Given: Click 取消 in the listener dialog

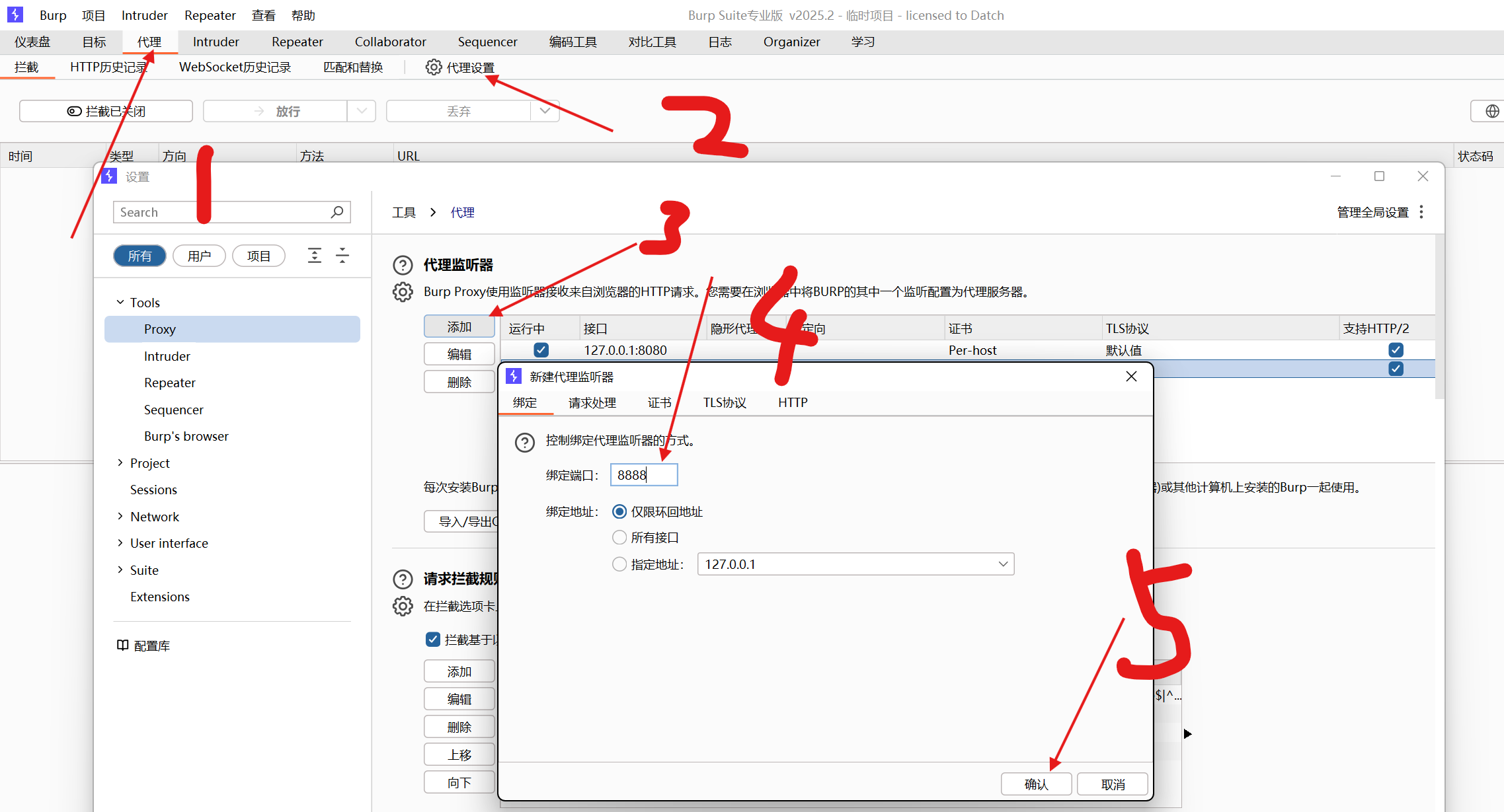Looking at the screenshot, I should [1113, 784].
